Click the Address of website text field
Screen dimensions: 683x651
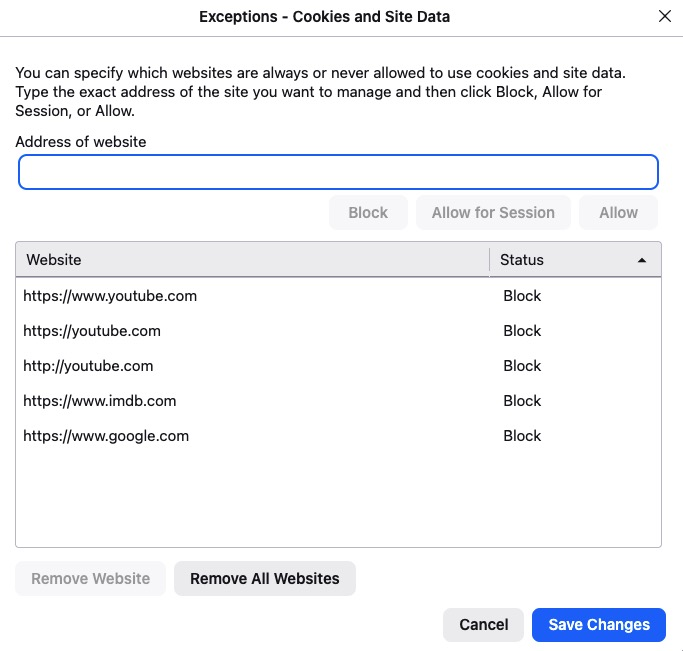(x=338, y=172)
